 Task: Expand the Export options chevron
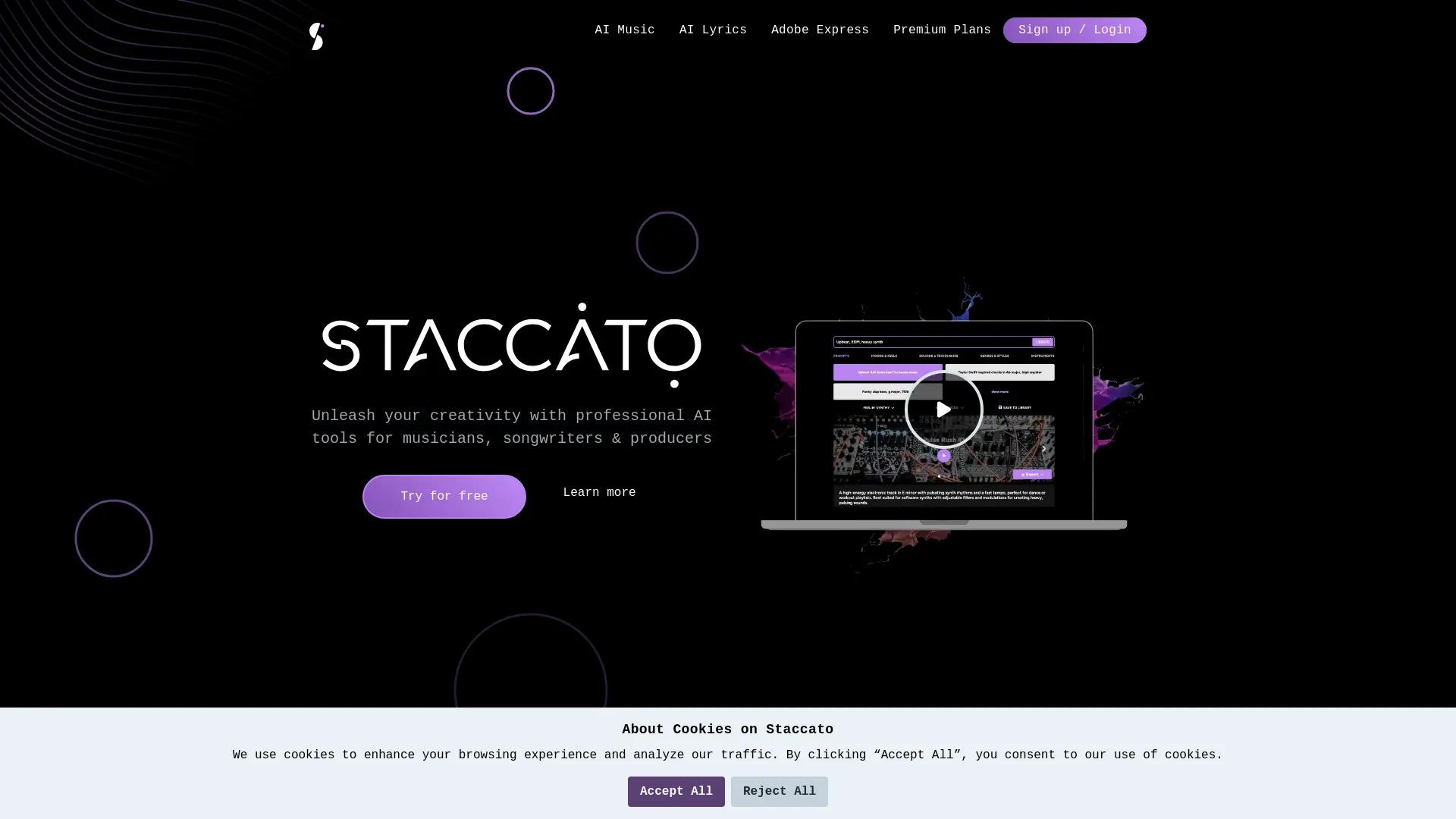click(x=1041, y=474)
